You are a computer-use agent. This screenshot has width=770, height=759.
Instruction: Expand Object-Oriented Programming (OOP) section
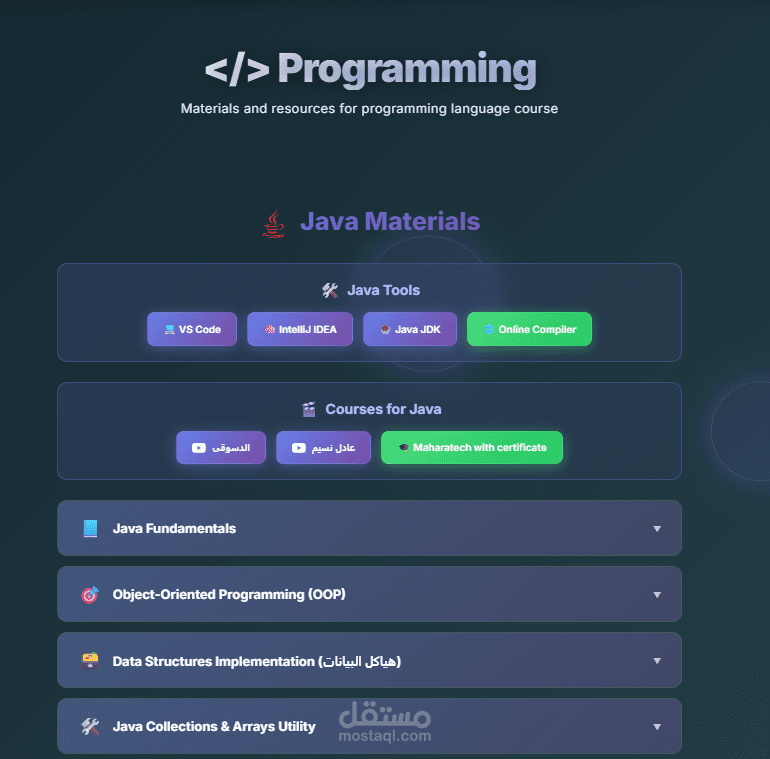[x=369, y=594]
